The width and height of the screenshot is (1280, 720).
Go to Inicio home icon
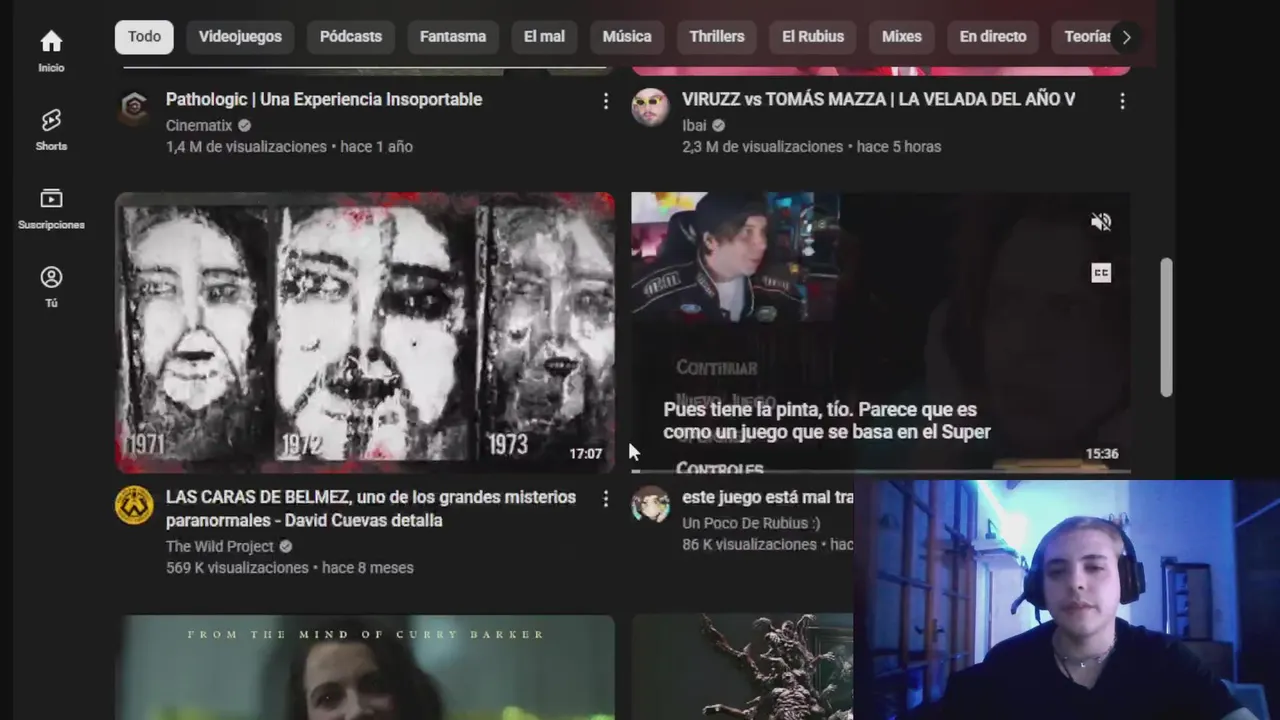click(x=51, y=42)
